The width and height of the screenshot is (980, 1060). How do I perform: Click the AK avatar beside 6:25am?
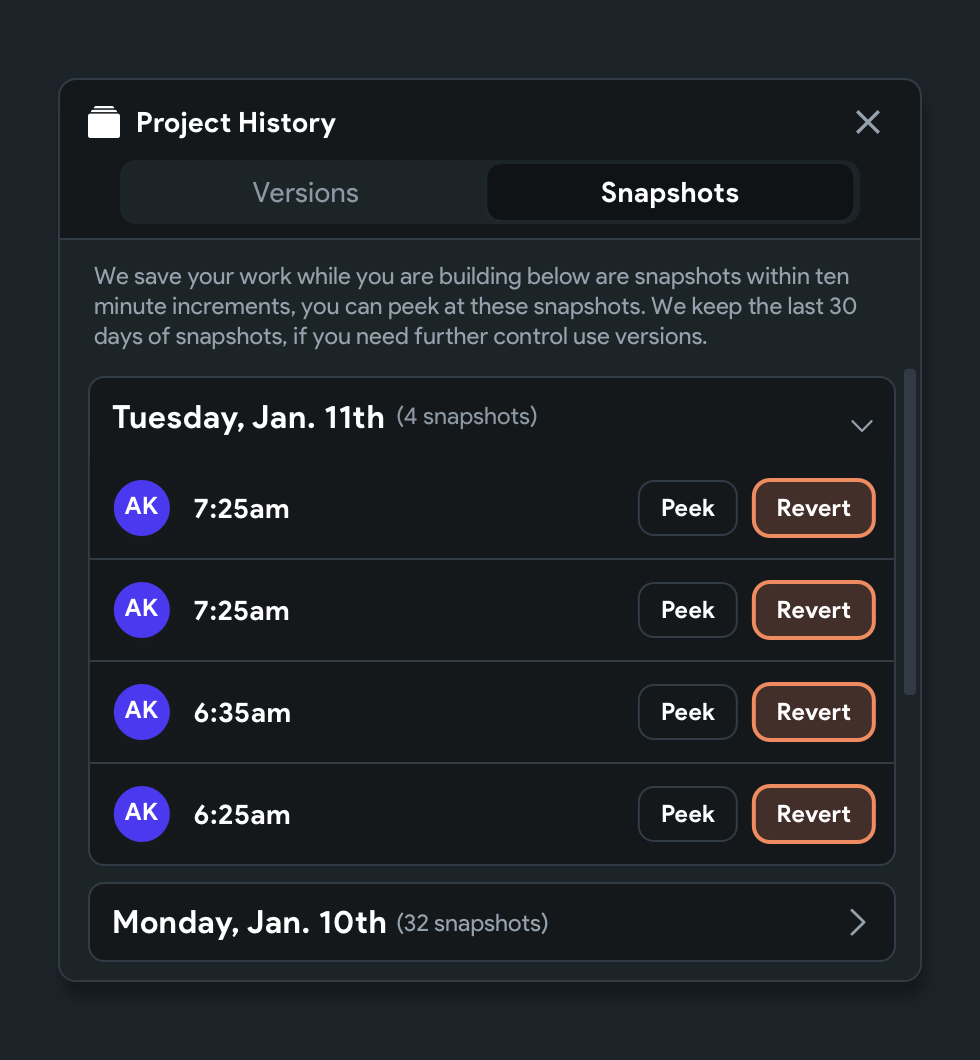pyautogui.click(x=141, y=813)
